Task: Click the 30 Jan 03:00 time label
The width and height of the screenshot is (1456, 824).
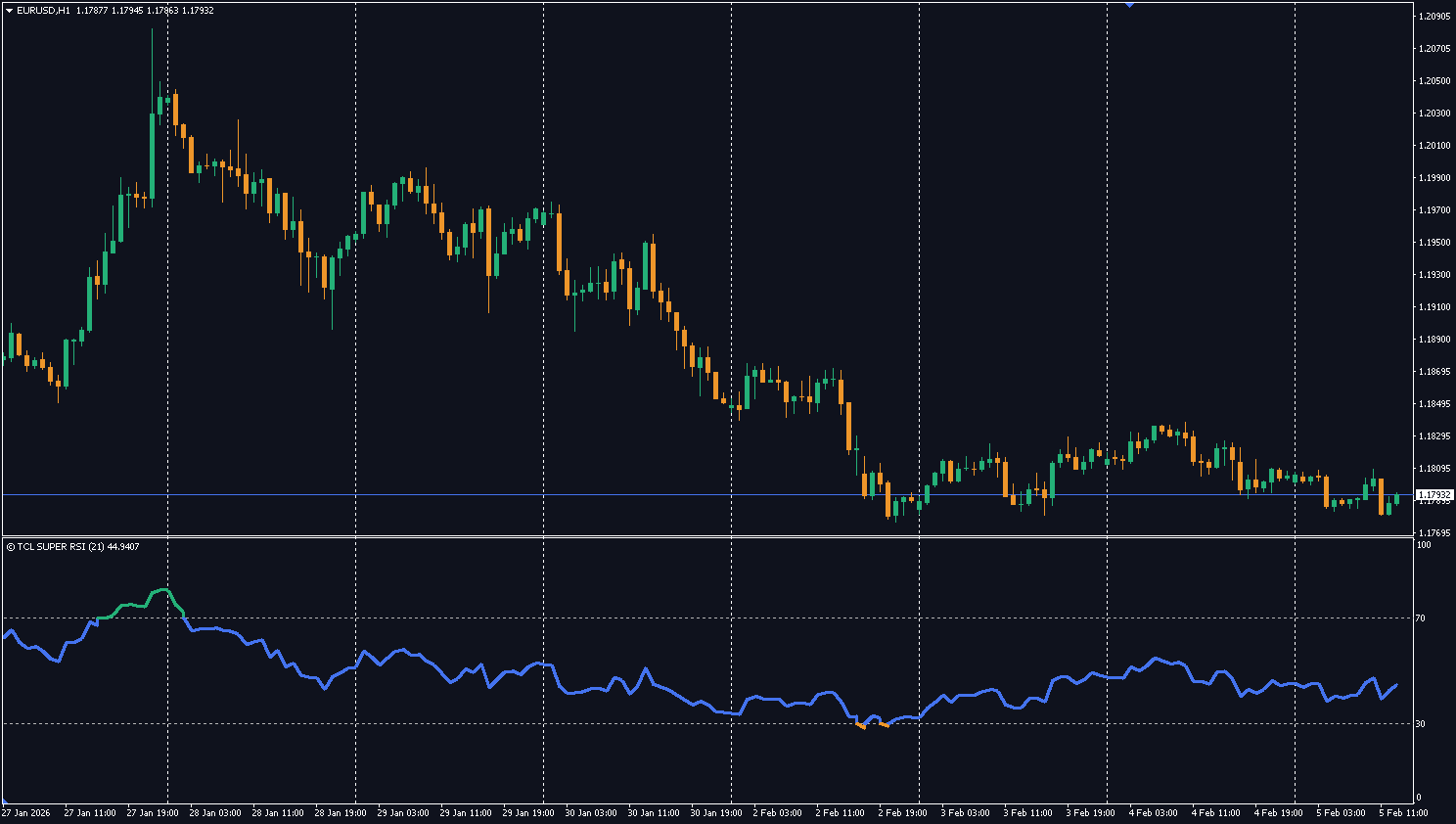Action: pyautogui.click(x=591, y=813)
